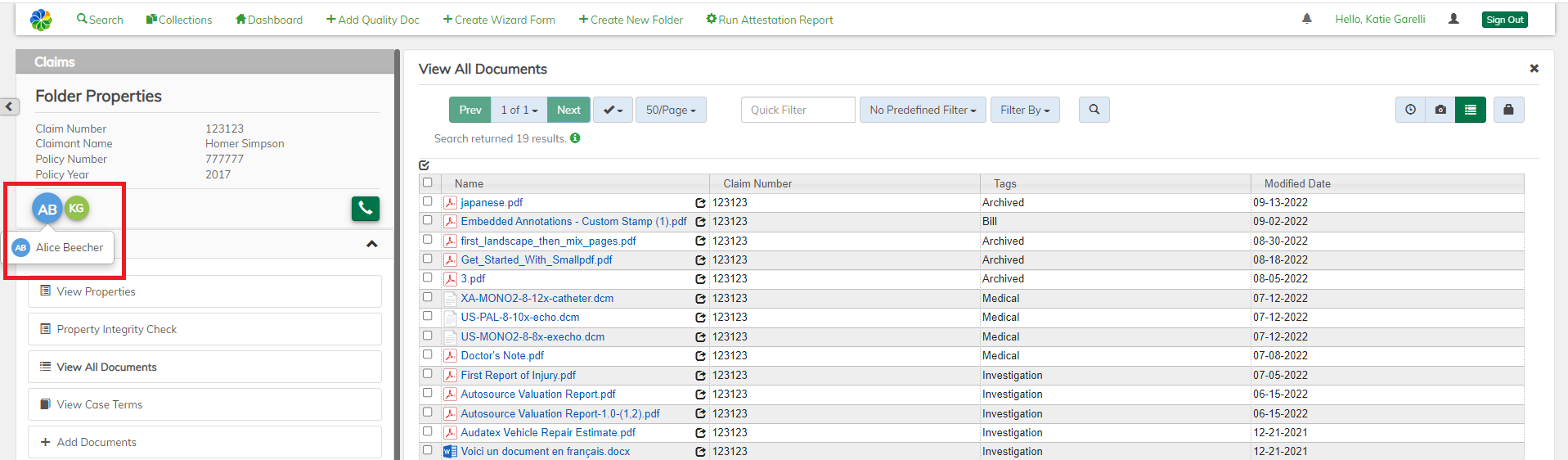The image size is (1568, 460).
Task: Click the notification bell icon
Action: click(x=1307, y=19)
